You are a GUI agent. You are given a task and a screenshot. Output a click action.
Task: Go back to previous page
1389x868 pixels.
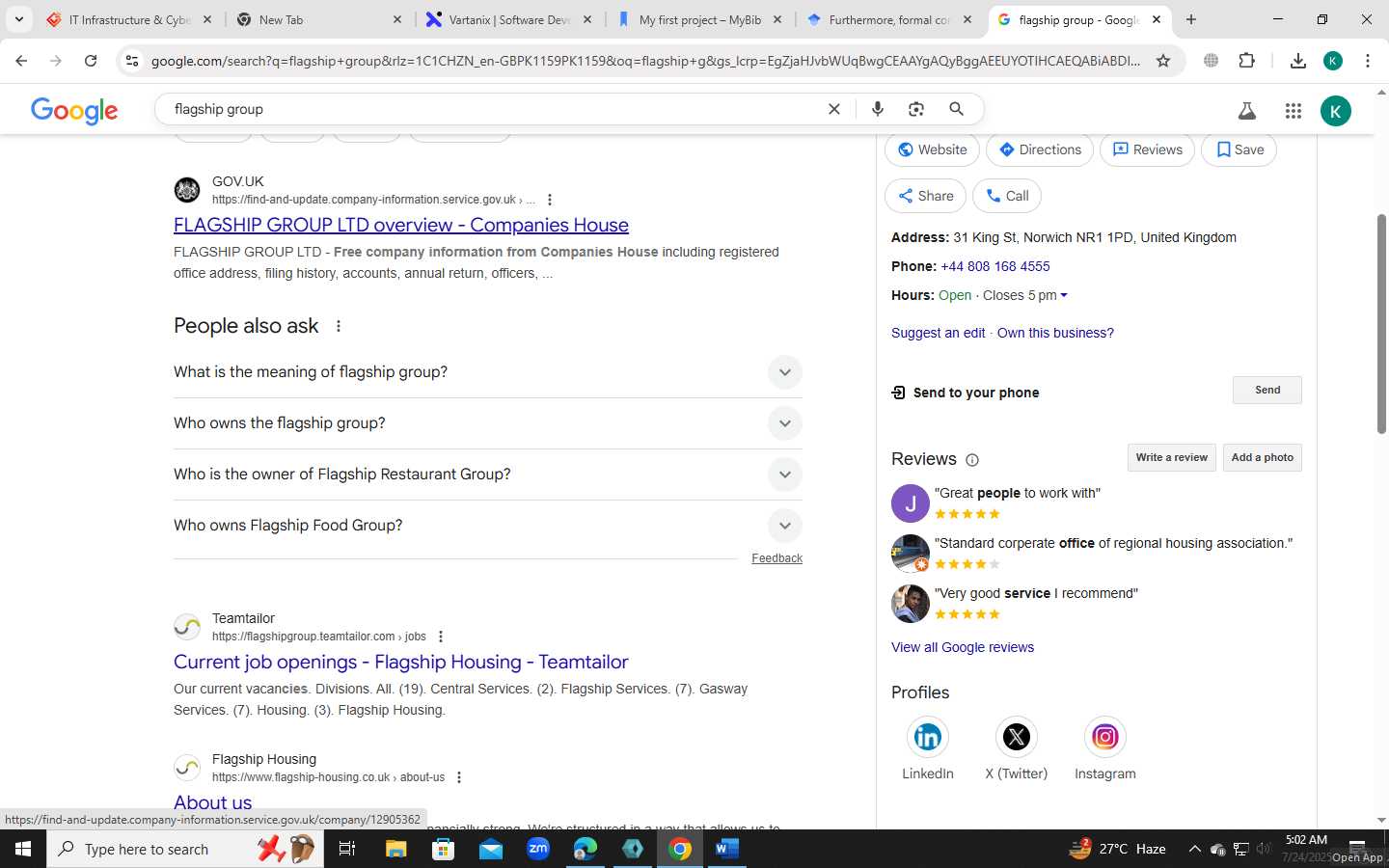pyautogui.click(x=21, y=61)
